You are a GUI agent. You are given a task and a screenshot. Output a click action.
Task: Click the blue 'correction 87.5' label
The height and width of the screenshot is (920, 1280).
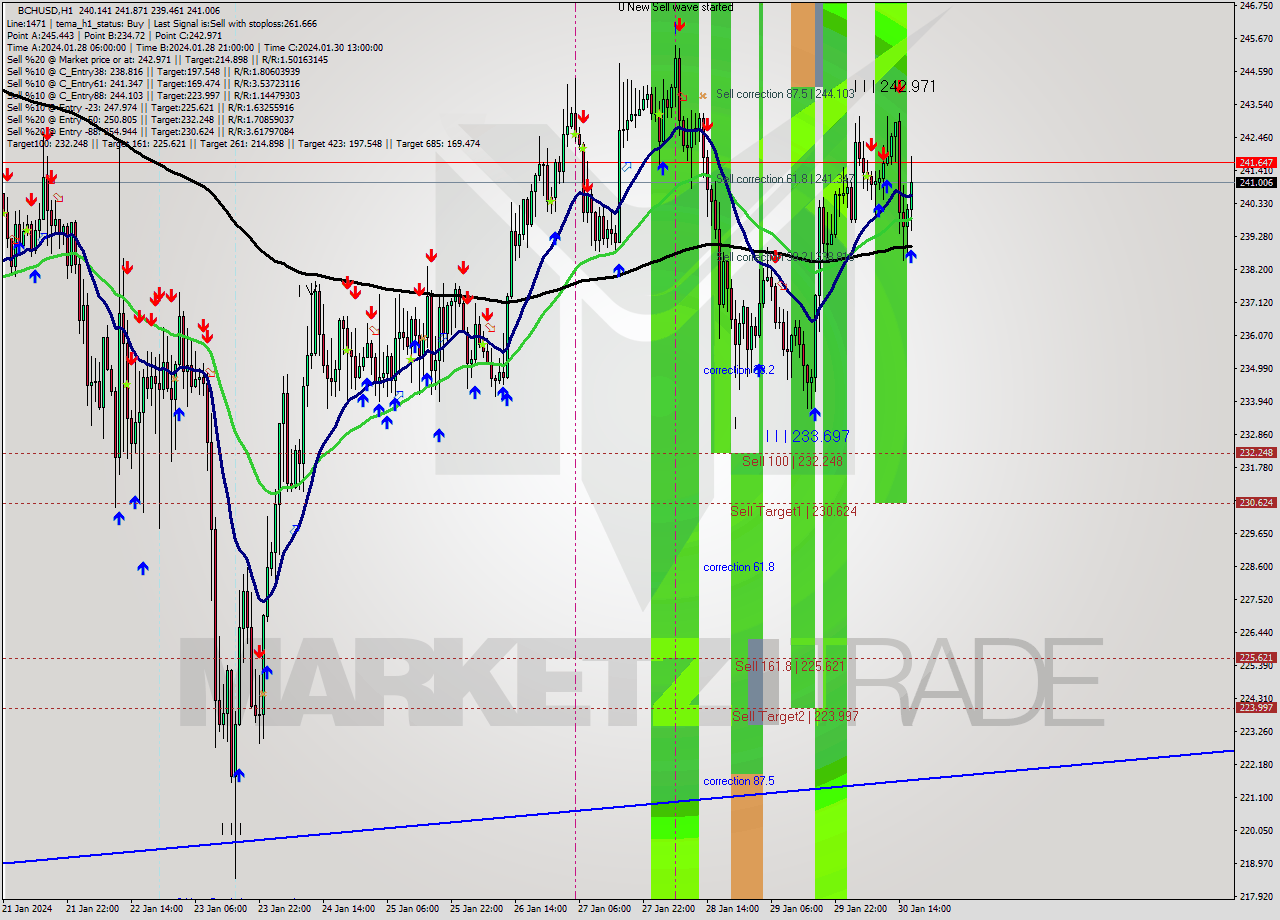(738, 781)
